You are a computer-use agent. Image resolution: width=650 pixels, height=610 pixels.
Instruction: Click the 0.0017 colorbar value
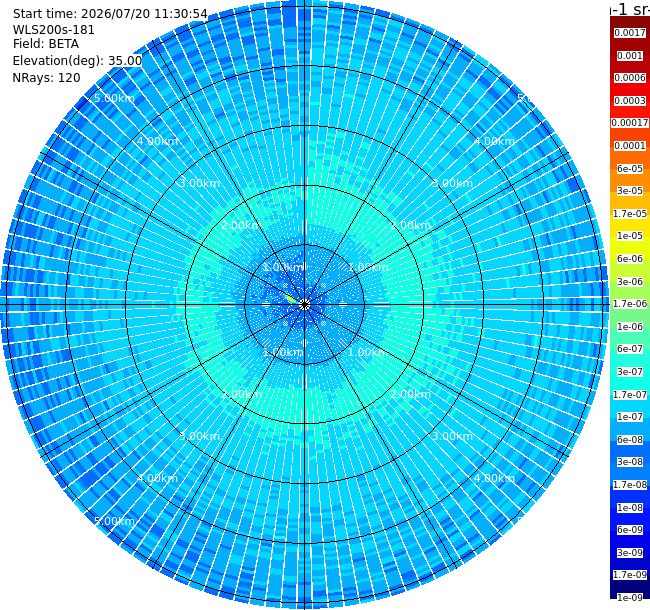pos(630,33)
